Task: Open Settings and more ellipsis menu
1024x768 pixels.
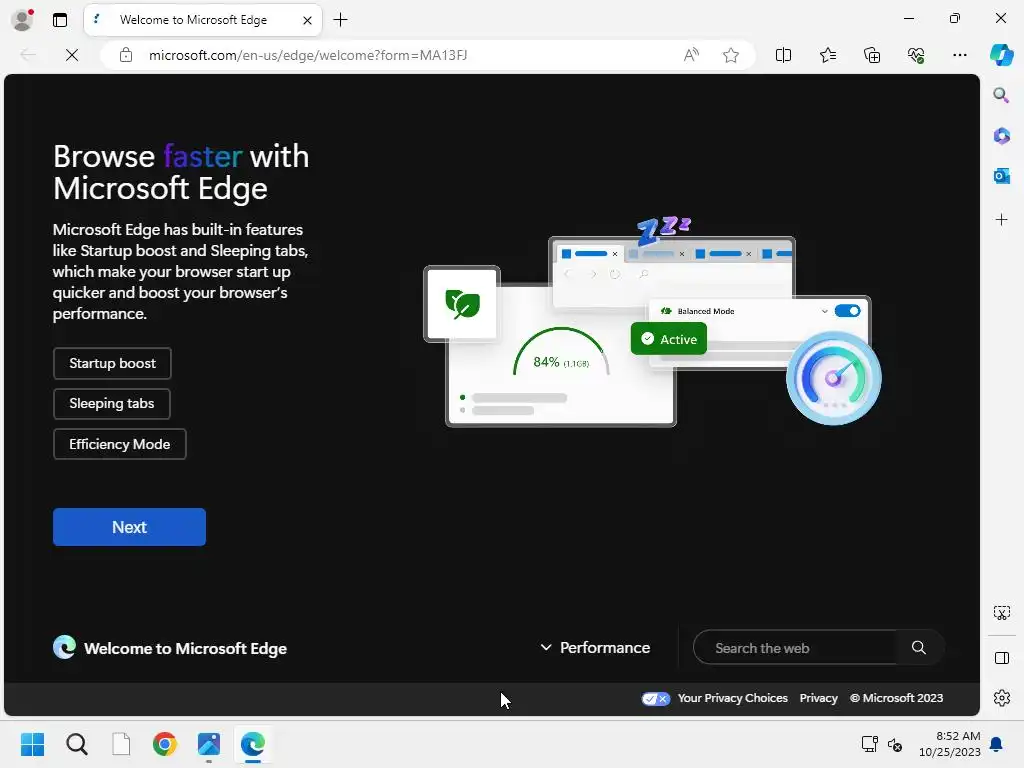Action: click(x=959, y=56)
